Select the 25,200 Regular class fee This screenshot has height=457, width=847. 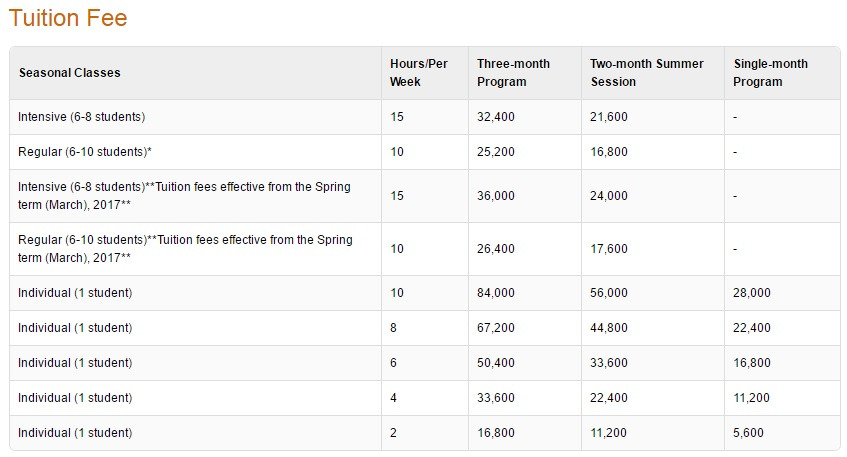coord(496,152)
